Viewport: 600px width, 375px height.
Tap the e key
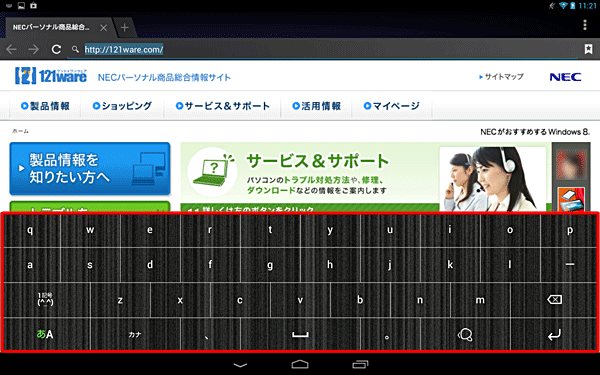click(x=150, y=230)
